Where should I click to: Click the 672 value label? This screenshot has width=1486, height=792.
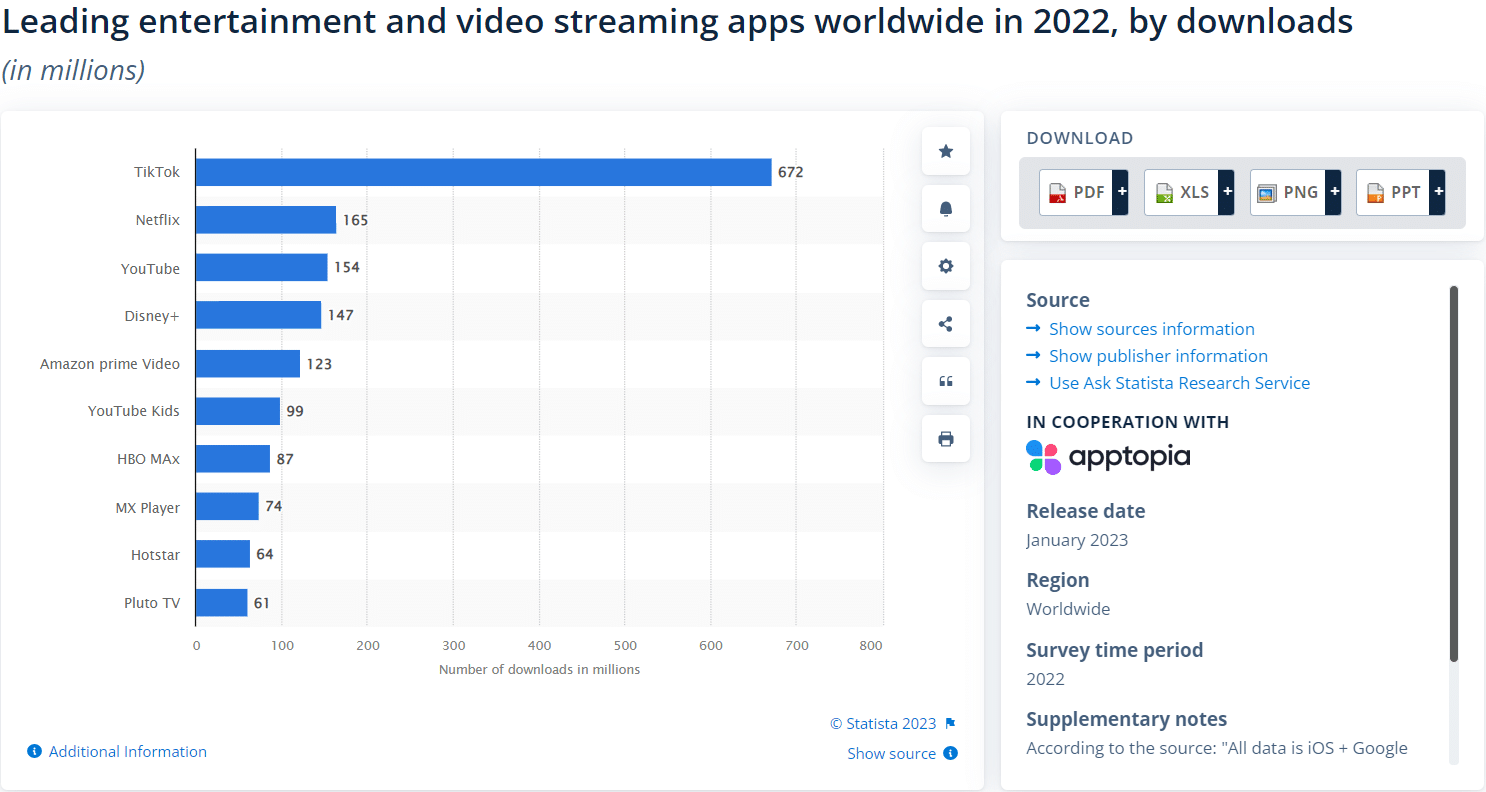pos(791,172)
